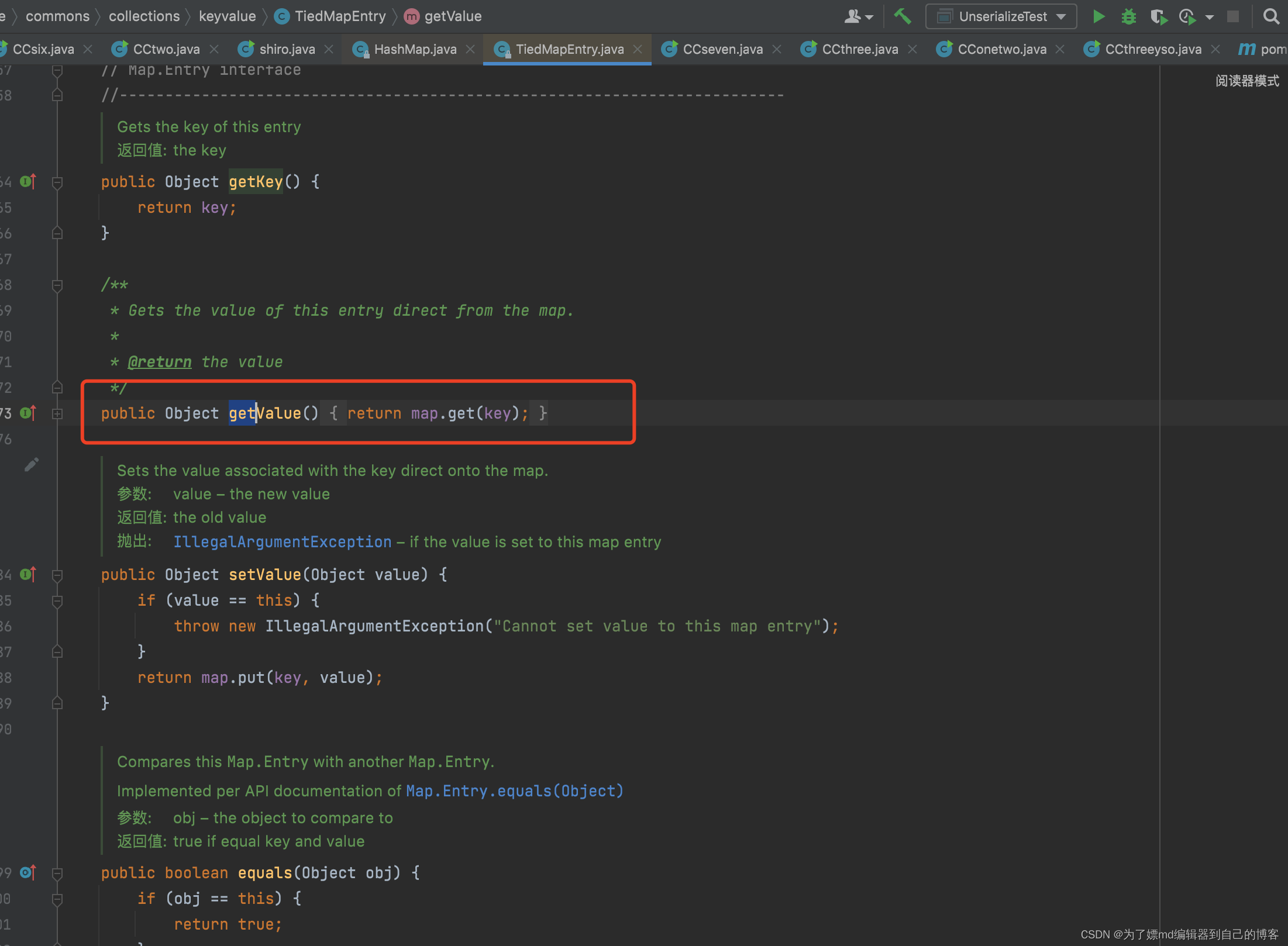Collapse the equals method fold marker

pyautogui.click(x=57, y=874)
